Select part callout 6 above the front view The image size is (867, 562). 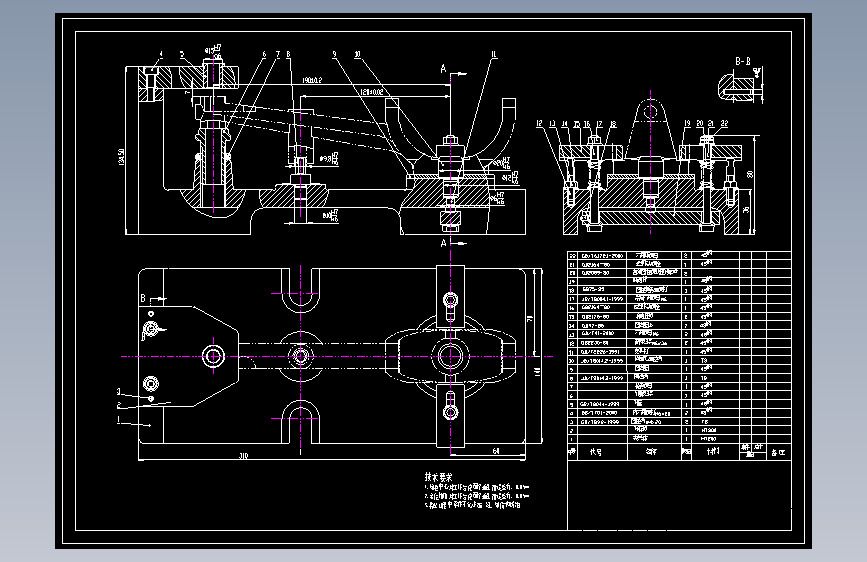(264, 54)
